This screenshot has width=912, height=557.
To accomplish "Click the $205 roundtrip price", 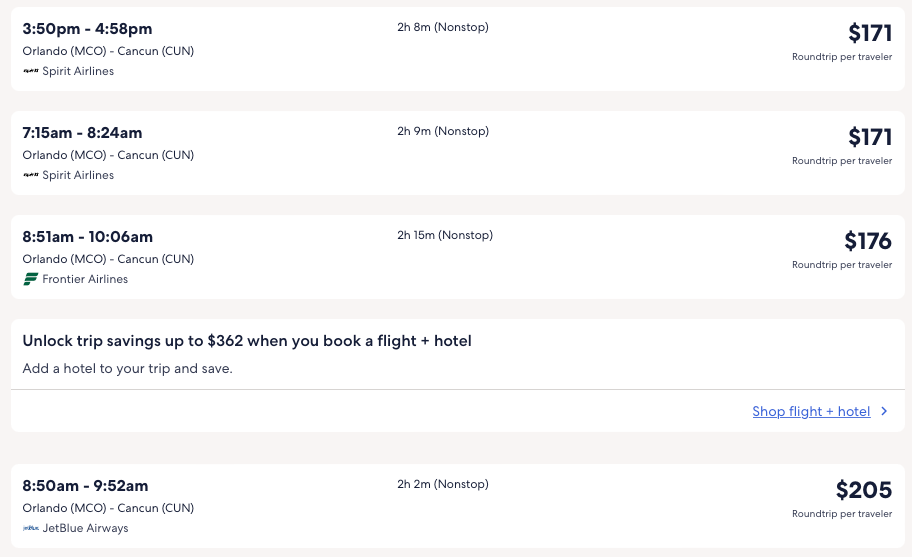I will 863,490.
